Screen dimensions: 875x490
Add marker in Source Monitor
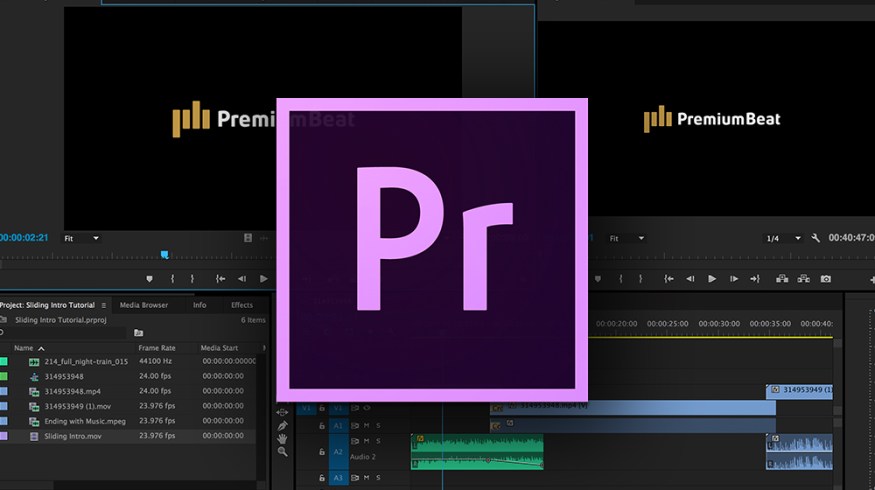coord(150,279)
